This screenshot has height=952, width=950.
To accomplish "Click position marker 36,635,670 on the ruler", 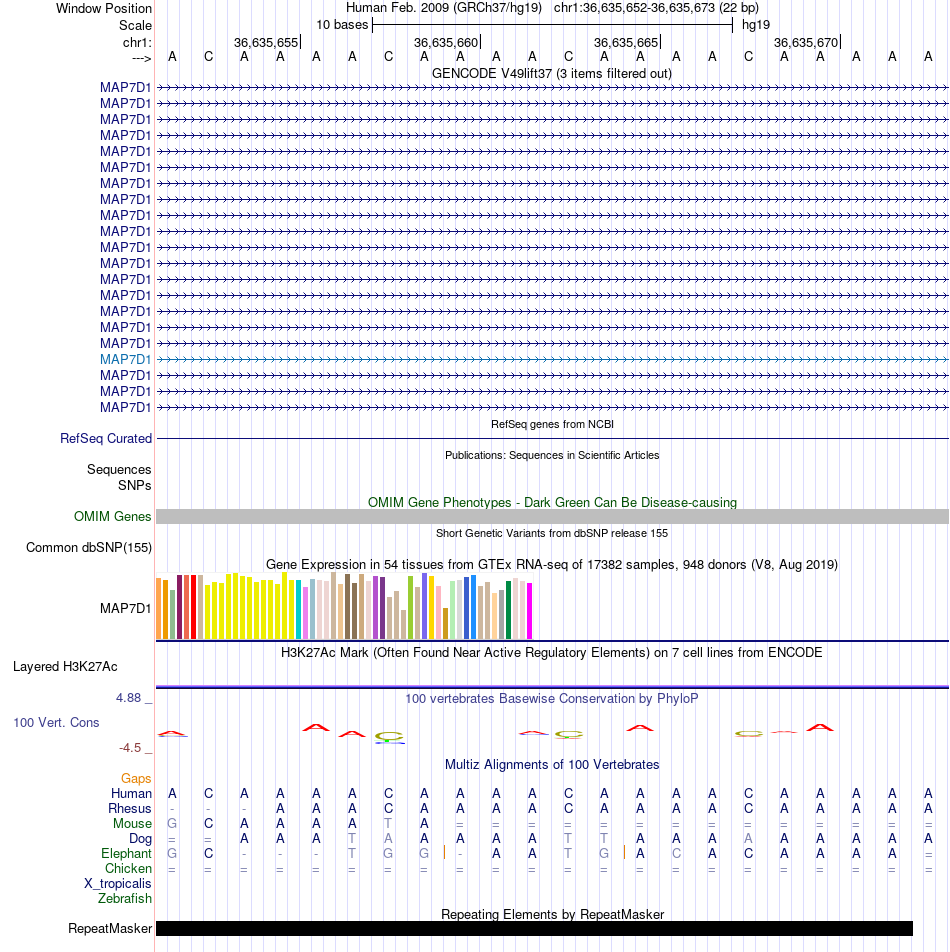I will click(806, 42).
